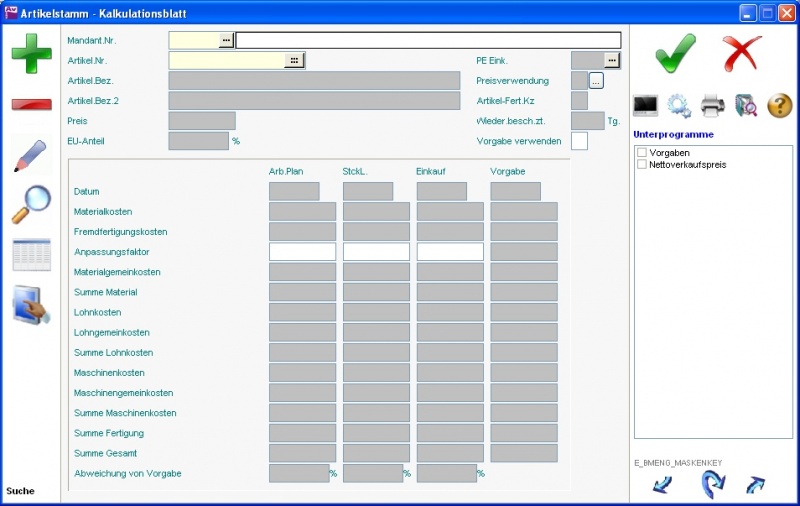
Task: Enable the Vorgaben checkbox
Action: point(642,153)
